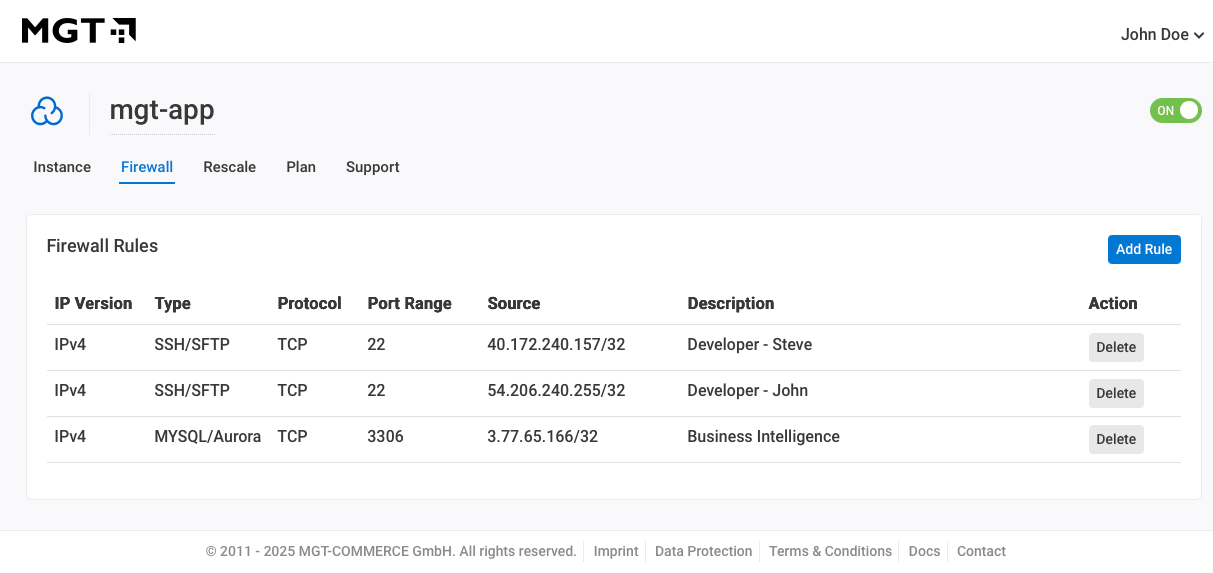Click the Add Rule button
Image resolution: width=1213 pixels, height=573 pixels.
pos(1144,249)
